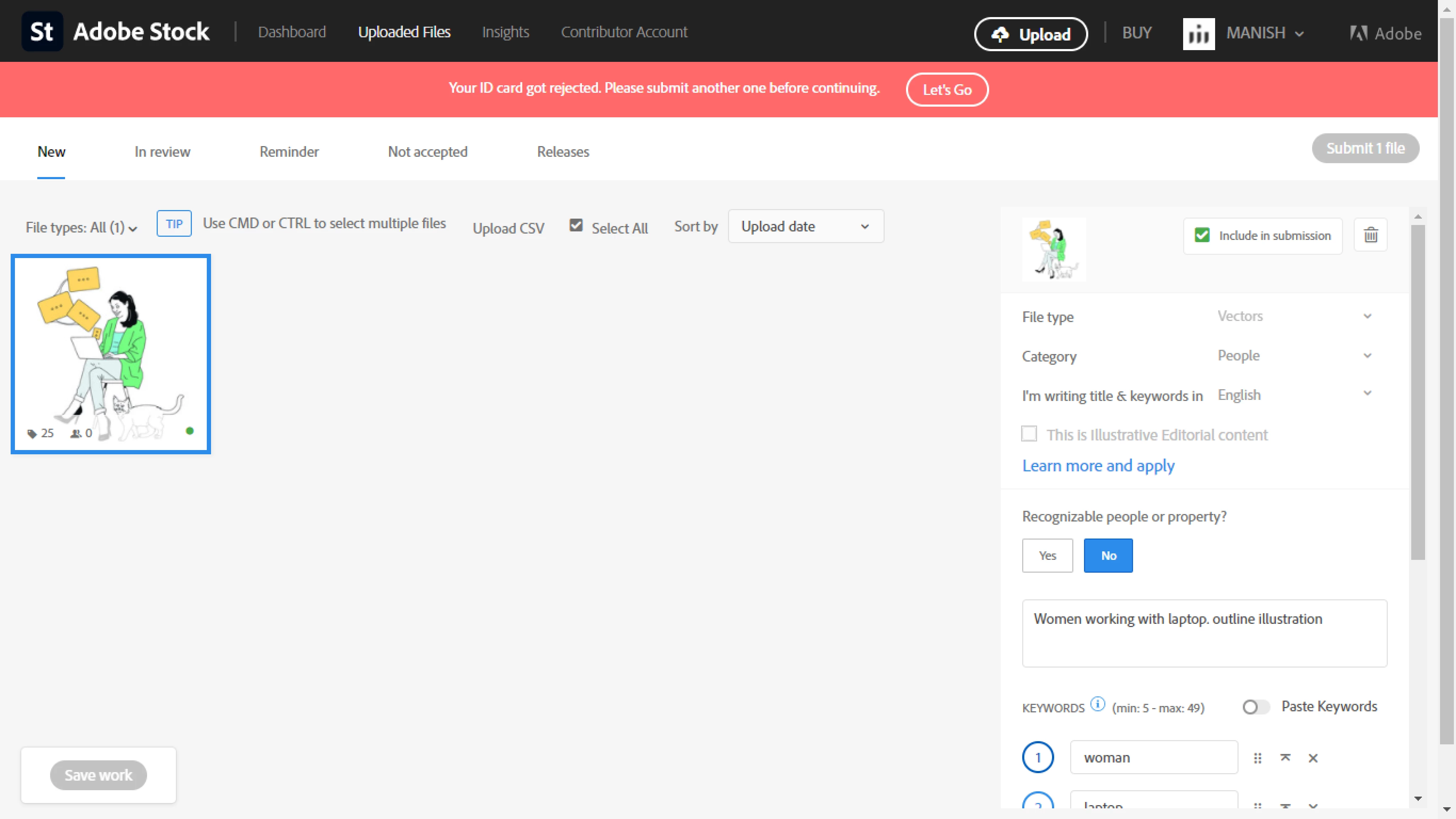Enable the Paste Keywords switch
This screenshot has height=819, width=1456.
click(x=1255, y=707)
